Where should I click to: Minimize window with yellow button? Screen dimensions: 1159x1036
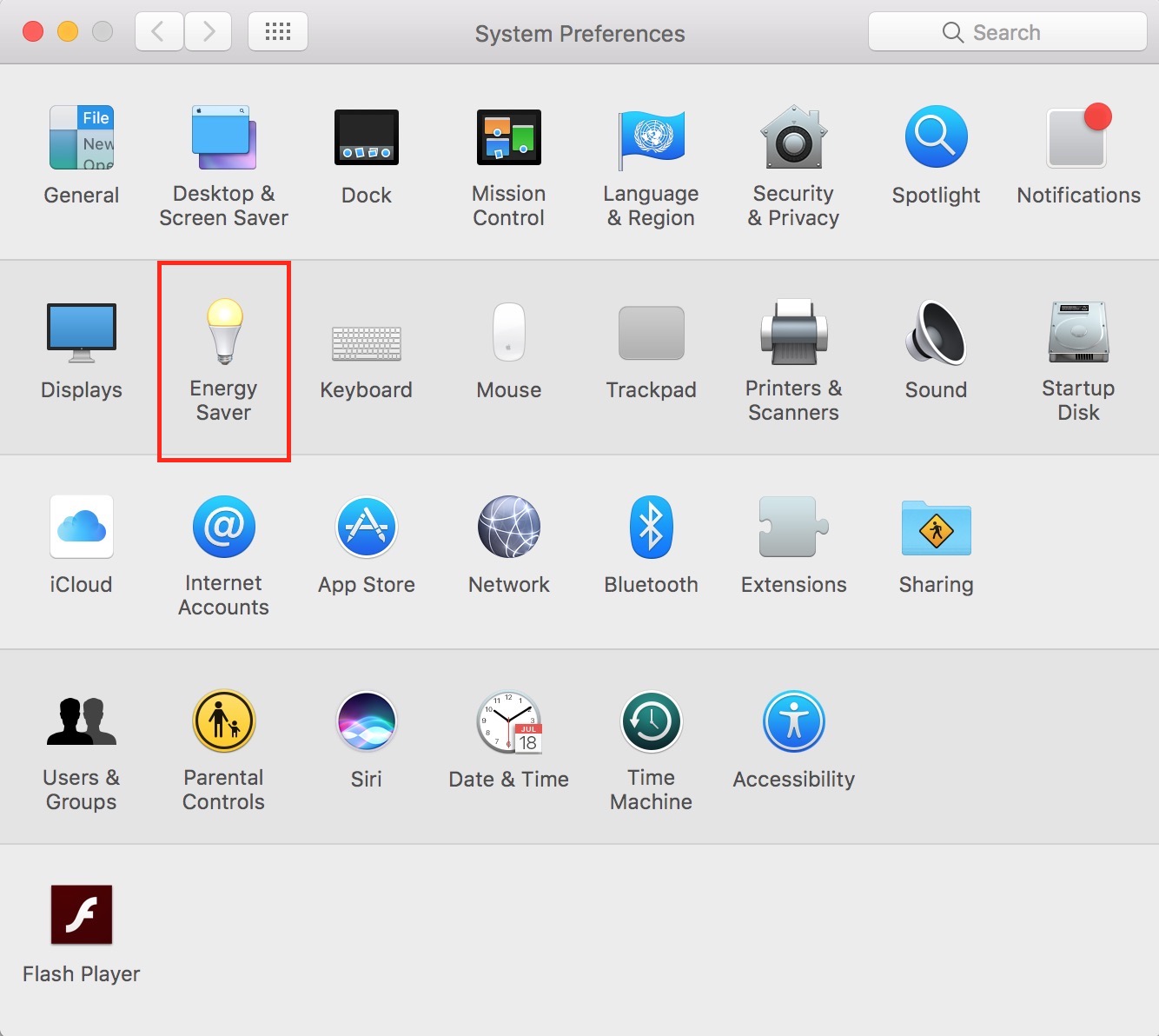coord(68,32)
